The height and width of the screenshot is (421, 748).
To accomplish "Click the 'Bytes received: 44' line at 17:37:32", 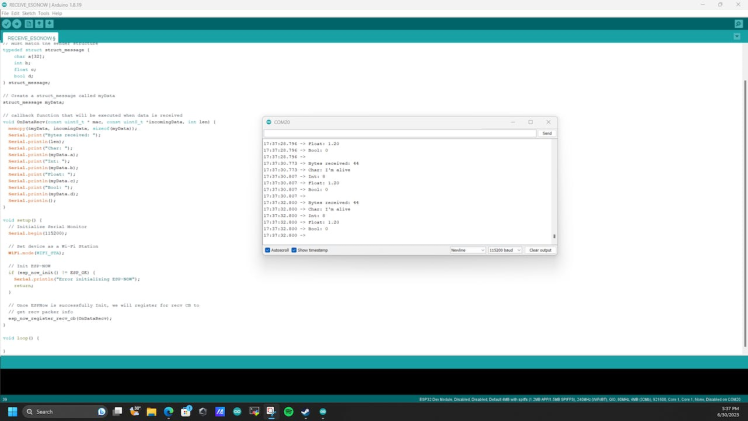I will pos(311,203).
